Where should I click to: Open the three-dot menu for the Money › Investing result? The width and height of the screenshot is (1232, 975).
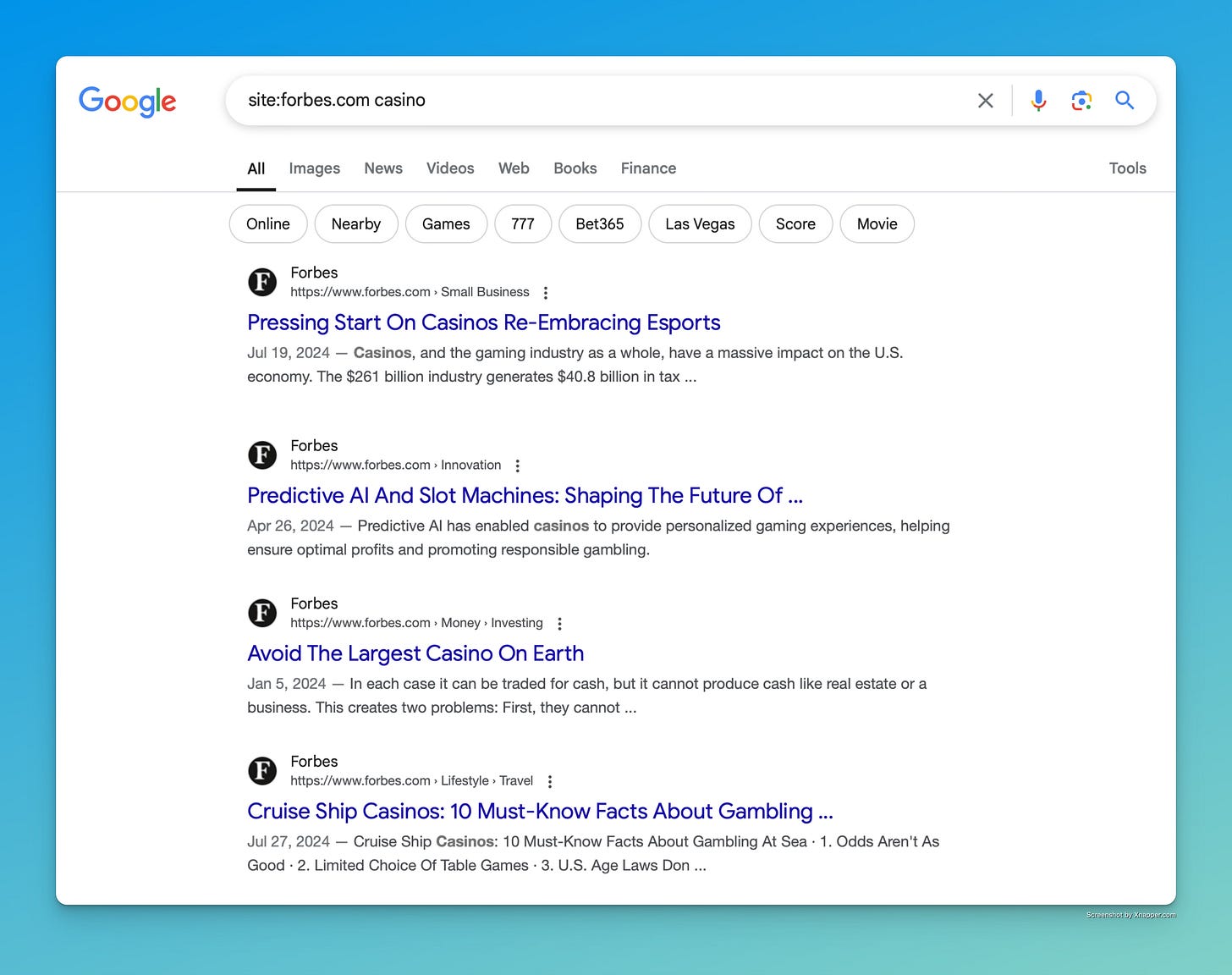tap(559, 624)
